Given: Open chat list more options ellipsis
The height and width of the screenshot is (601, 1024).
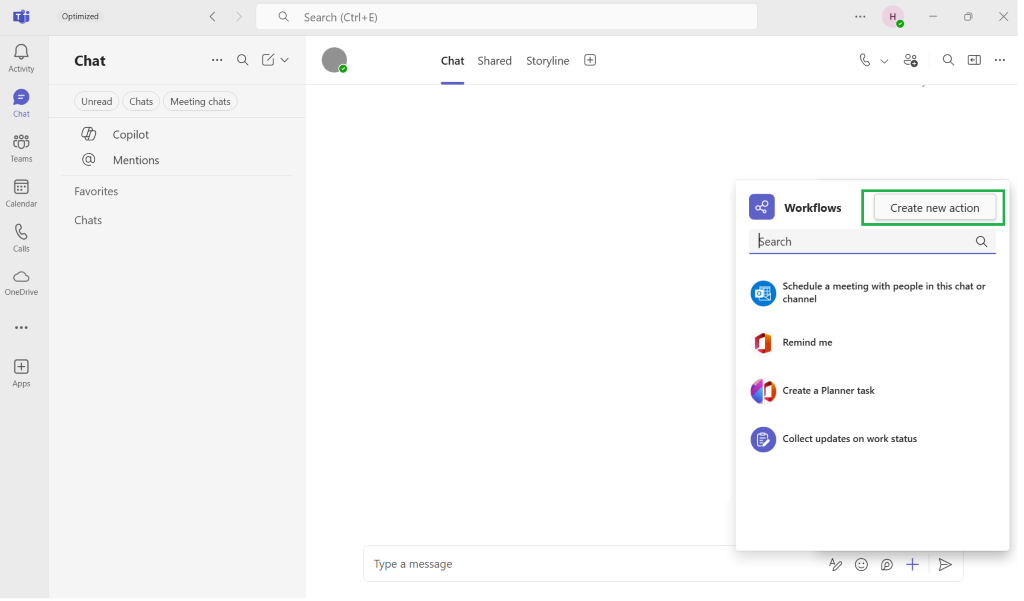Looking at the screenshot, I should pos(217,60).
